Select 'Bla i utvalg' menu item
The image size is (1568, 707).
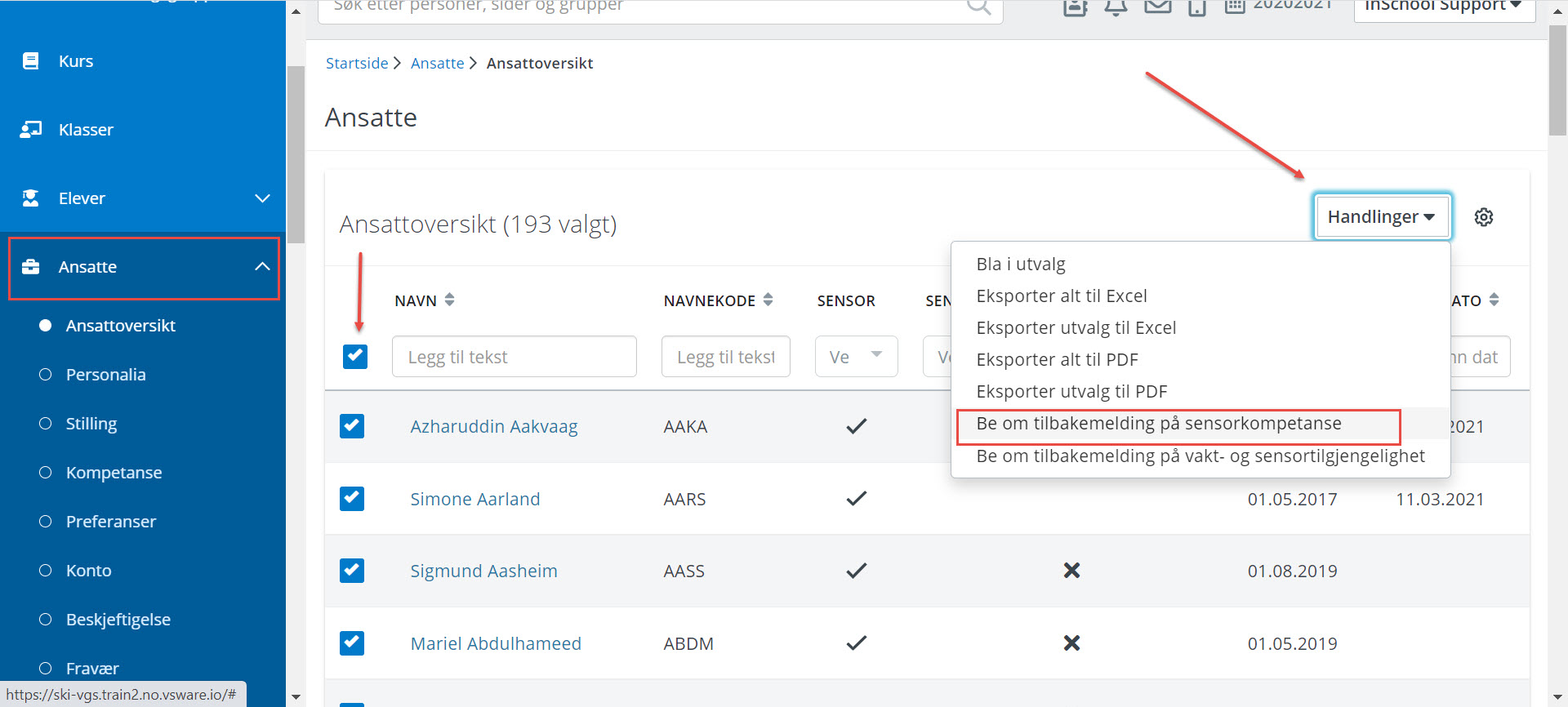click(x=1021, y=264)
